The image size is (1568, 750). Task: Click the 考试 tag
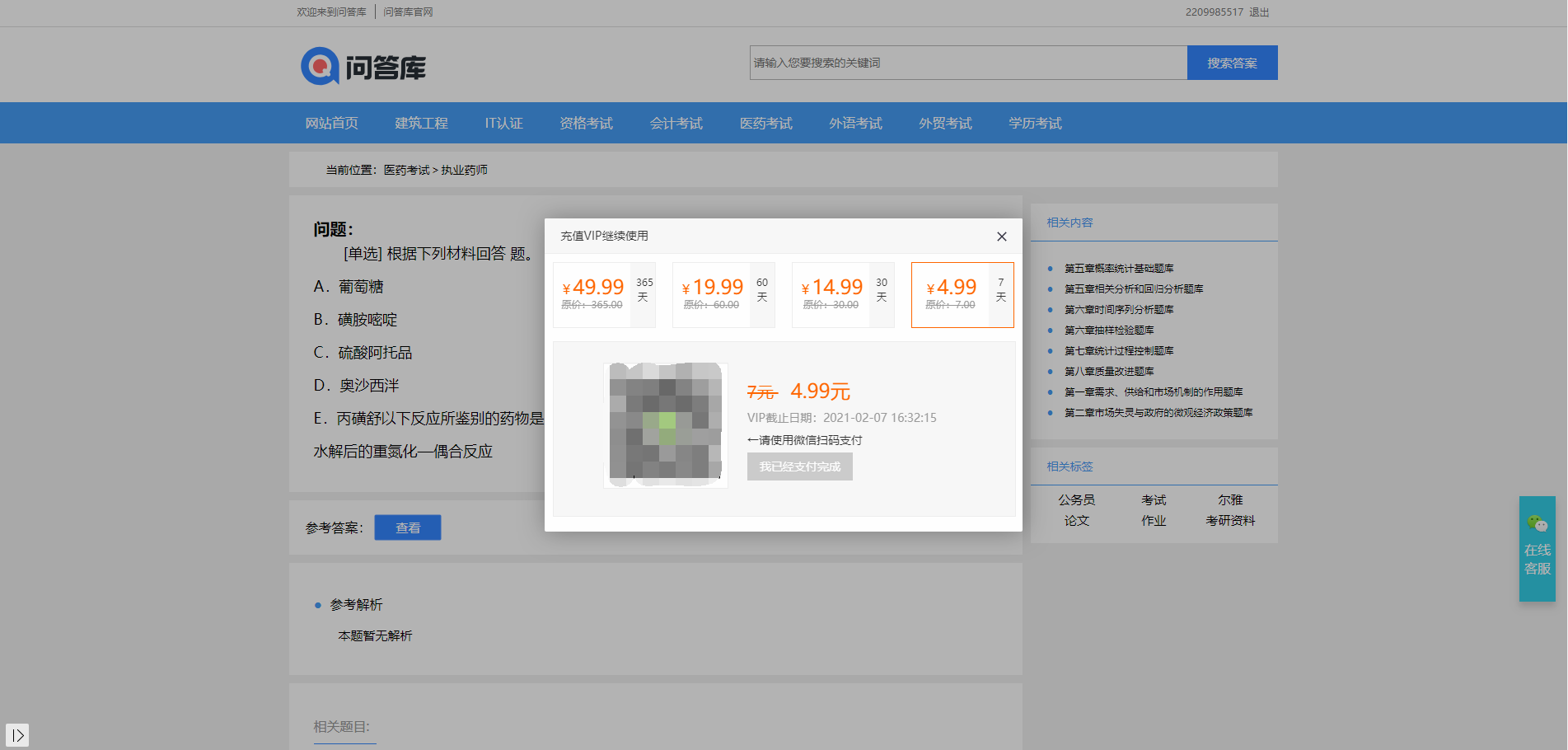[1154, 500]
